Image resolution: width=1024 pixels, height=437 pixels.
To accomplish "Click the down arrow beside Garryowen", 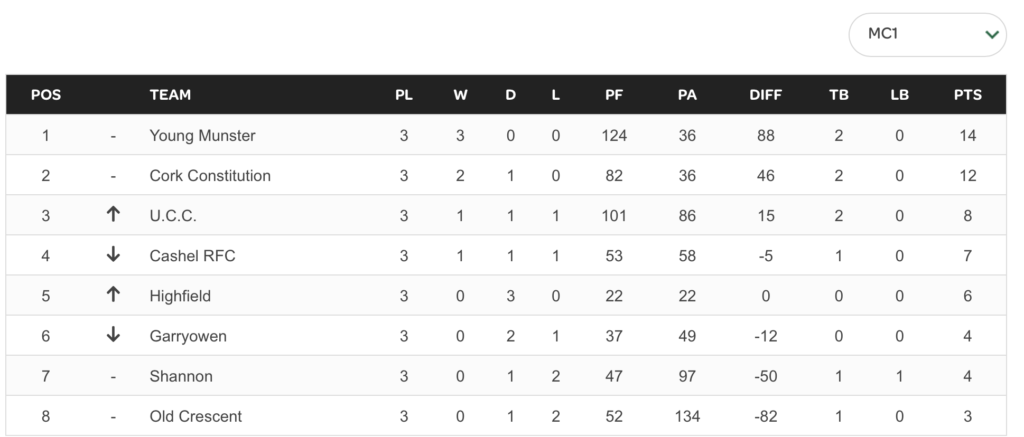I will (x=113, y=336).
